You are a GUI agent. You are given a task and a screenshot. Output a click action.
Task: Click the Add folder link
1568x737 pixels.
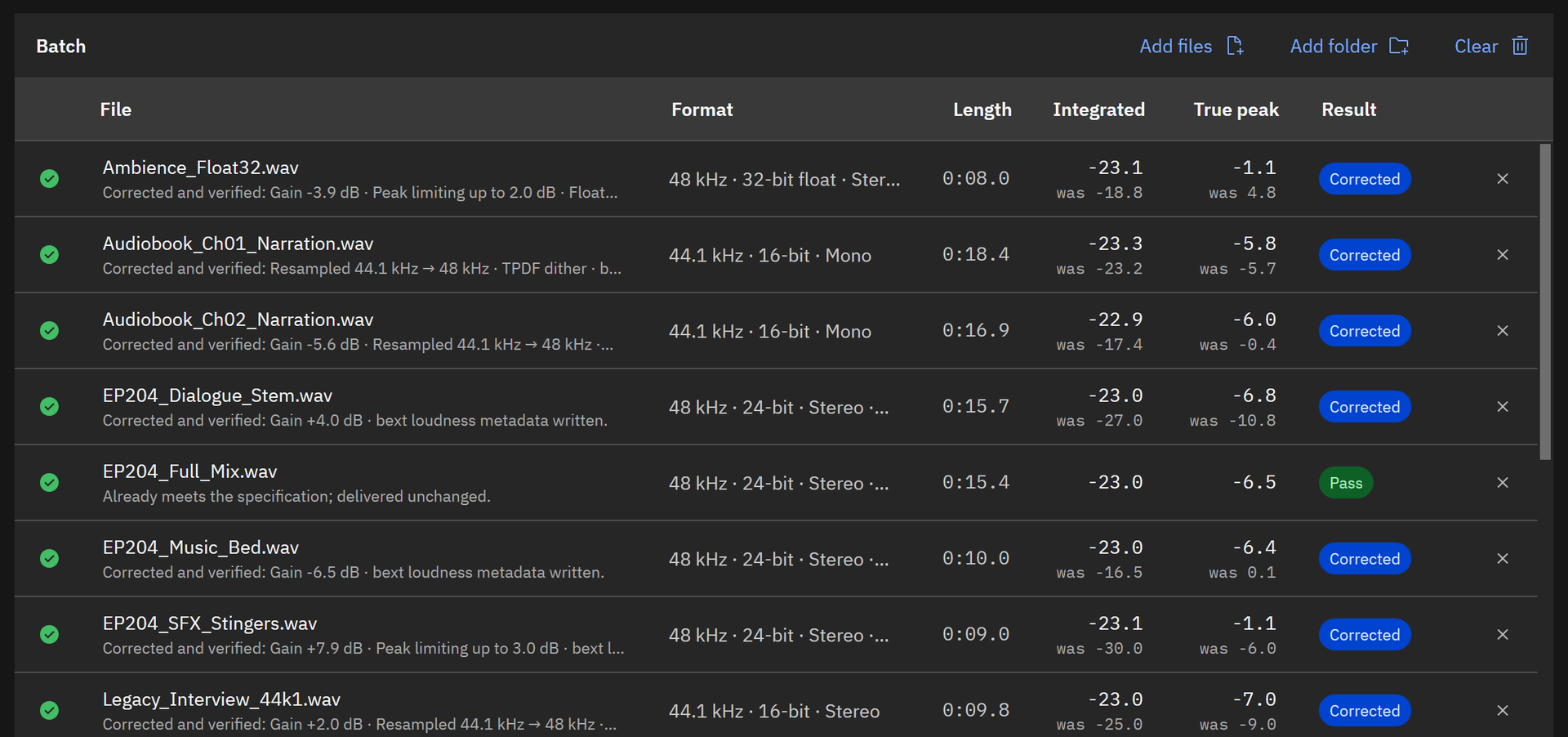coord(1334,47)
